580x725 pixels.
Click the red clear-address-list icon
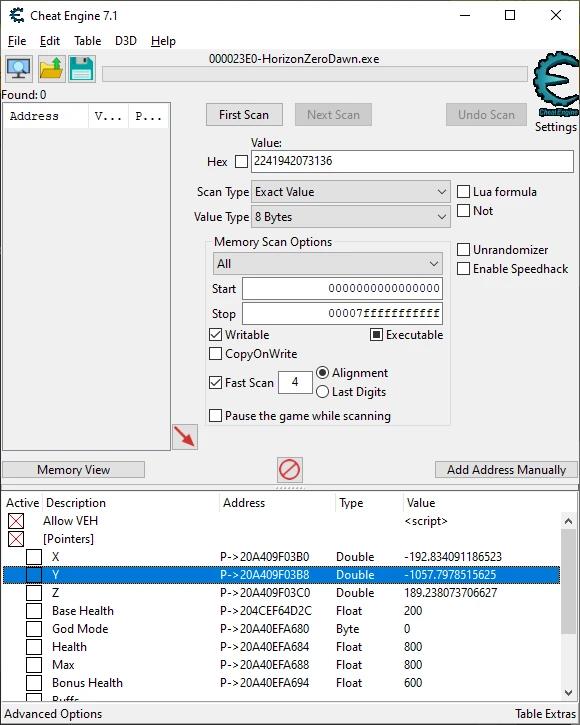[290, 470]
